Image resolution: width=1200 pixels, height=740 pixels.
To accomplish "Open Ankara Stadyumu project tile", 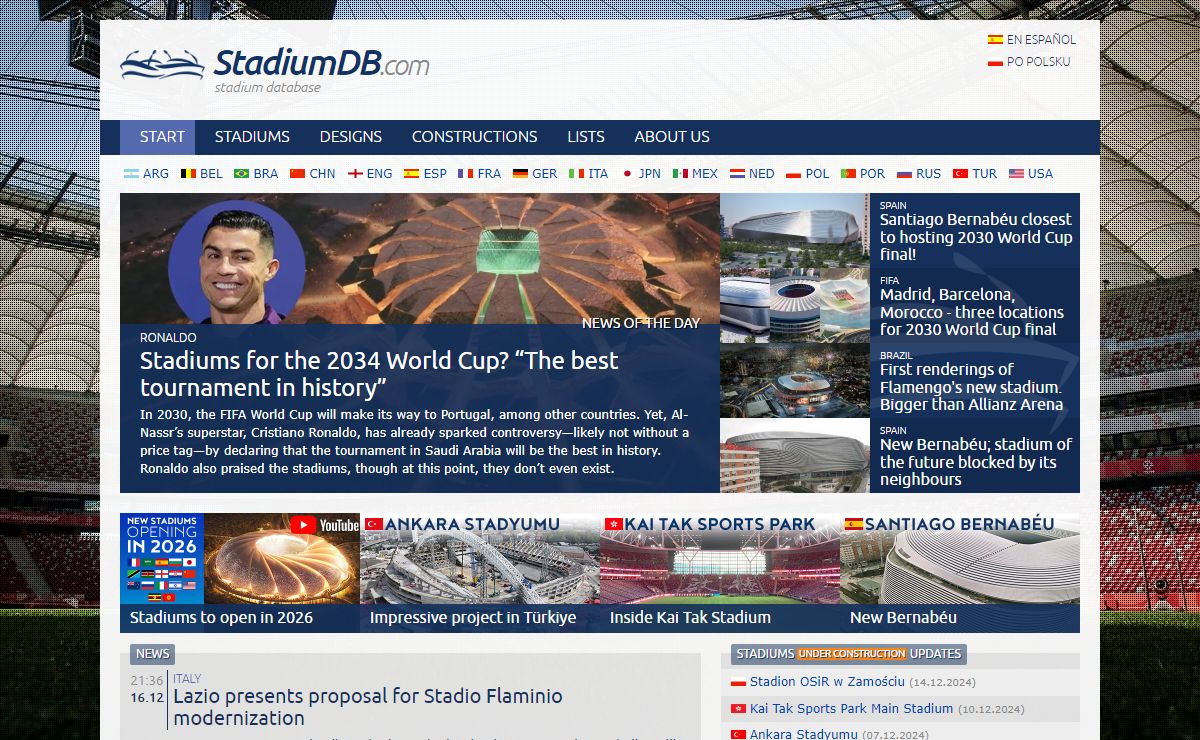I will pos(480,573).
